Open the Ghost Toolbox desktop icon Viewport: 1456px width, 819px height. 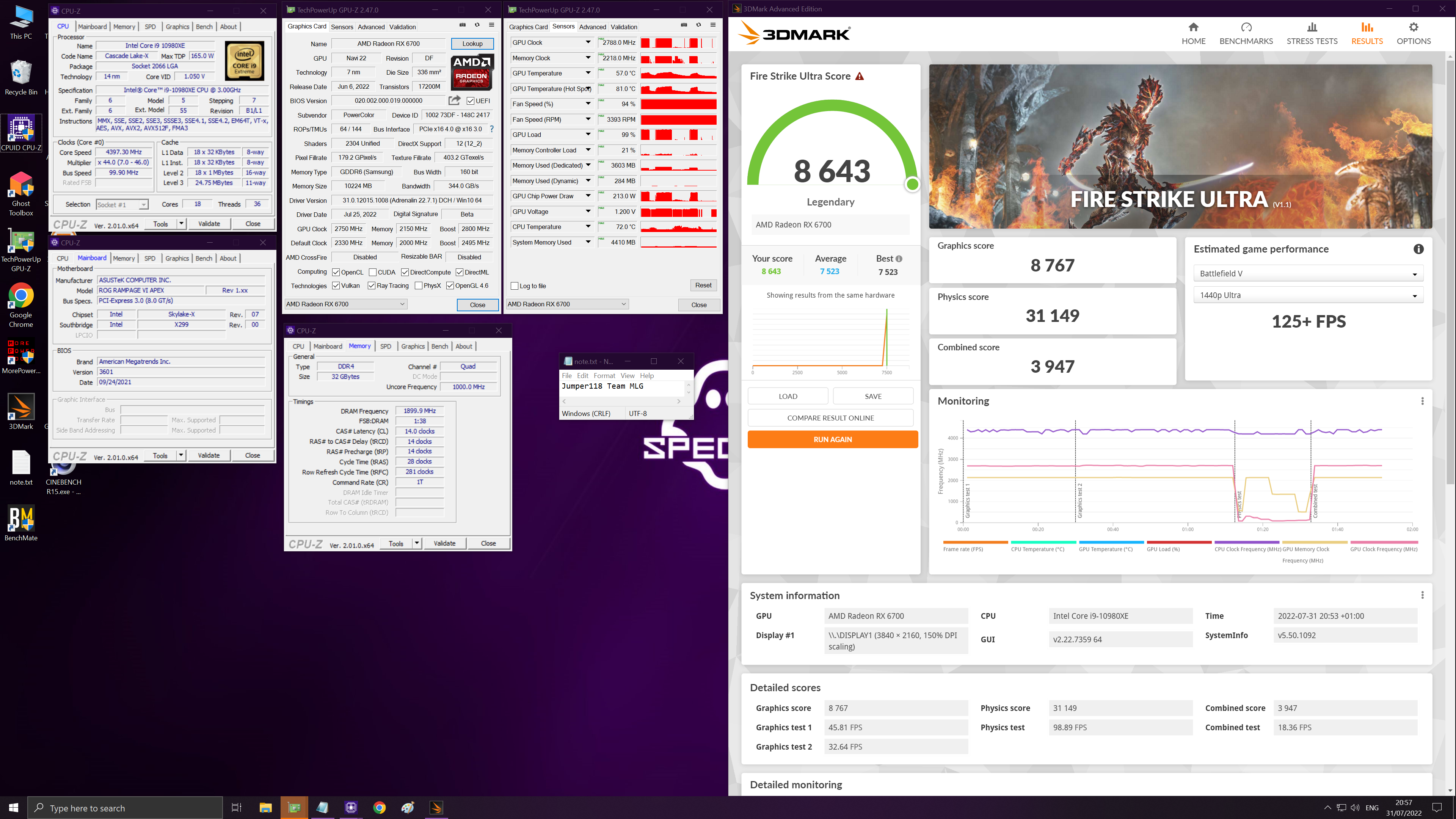tap(21, 194)
